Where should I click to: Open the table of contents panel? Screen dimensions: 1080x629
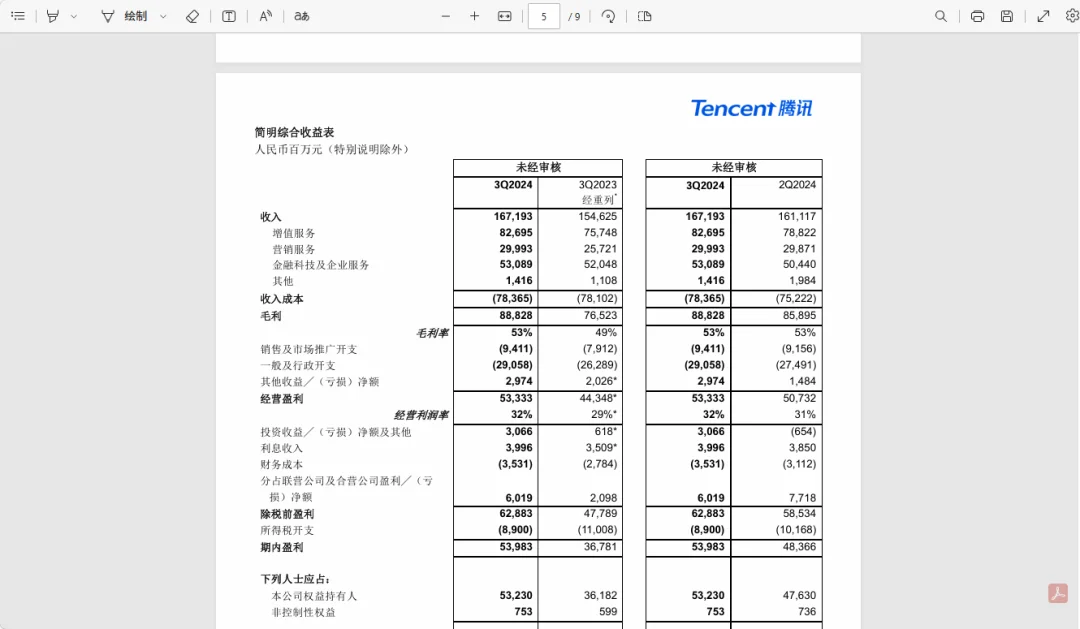click(18, 16)
